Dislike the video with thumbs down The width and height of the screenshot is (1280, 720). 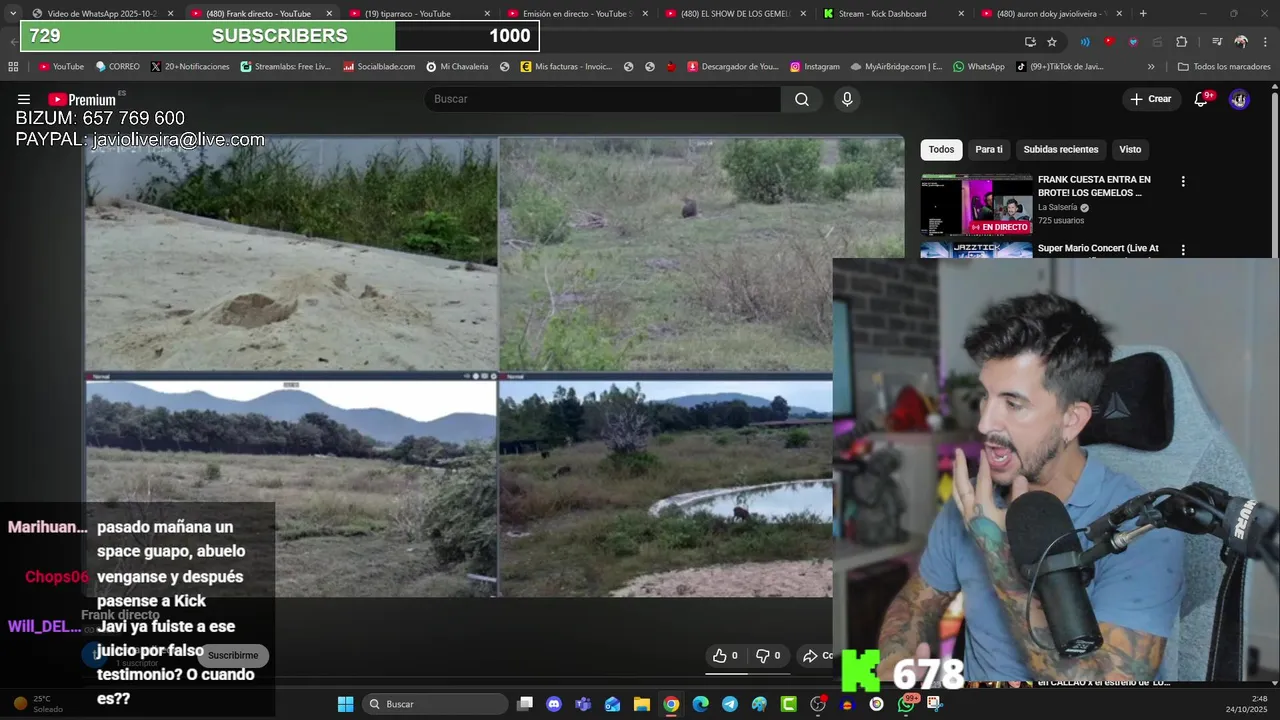(768, 656)
